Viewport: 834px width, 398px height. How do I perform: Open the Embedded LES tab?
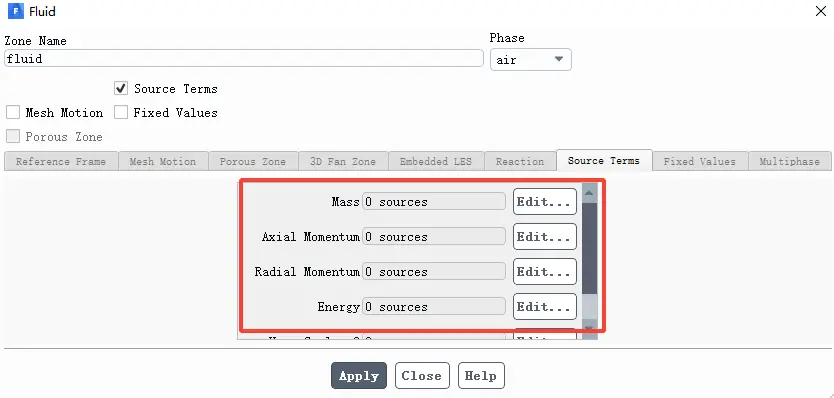(x=436, y=161)
